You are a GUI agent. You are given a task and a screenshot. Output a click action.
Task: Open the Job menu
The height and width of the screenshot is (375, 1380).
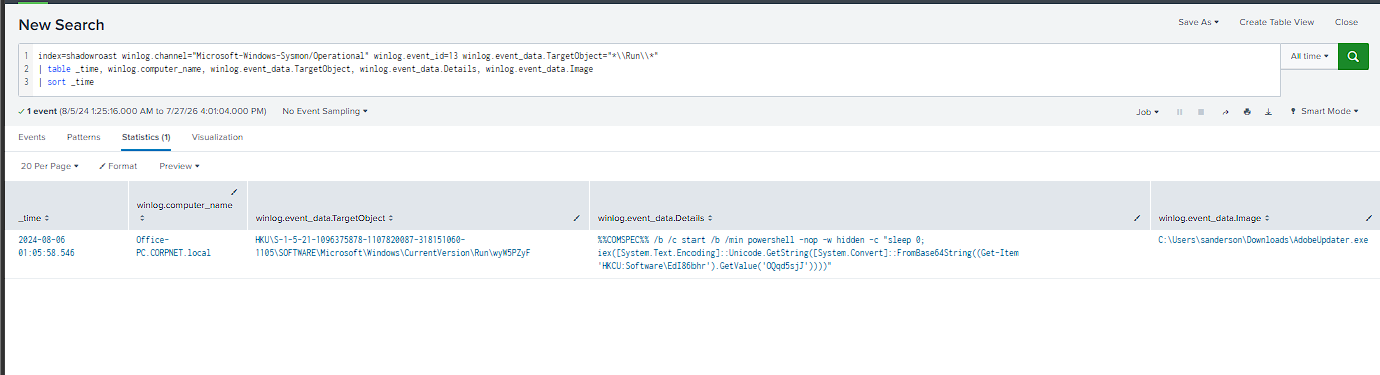[1148, 112]
